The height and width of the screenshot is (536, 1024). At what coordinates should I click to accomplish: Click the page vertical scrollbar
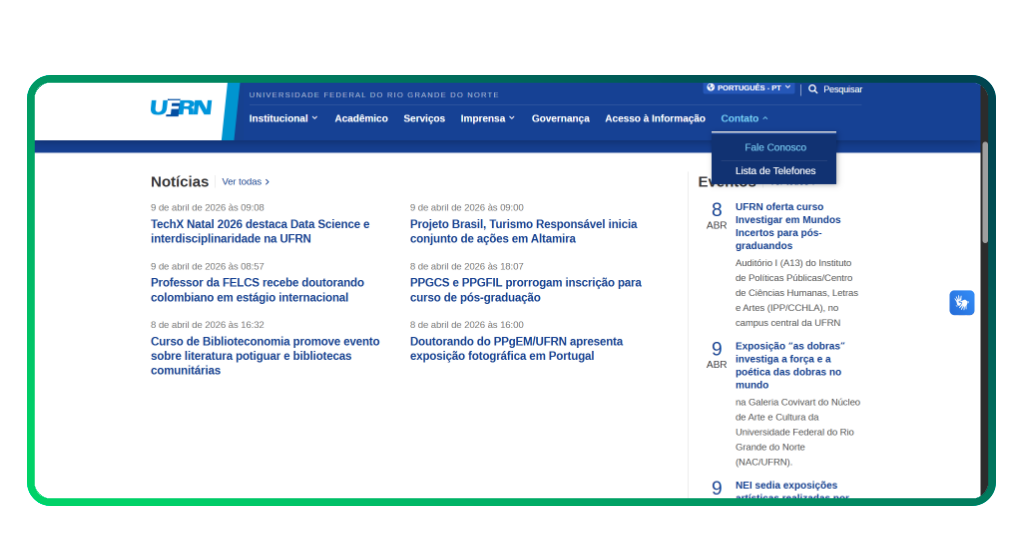coord(985,190)
